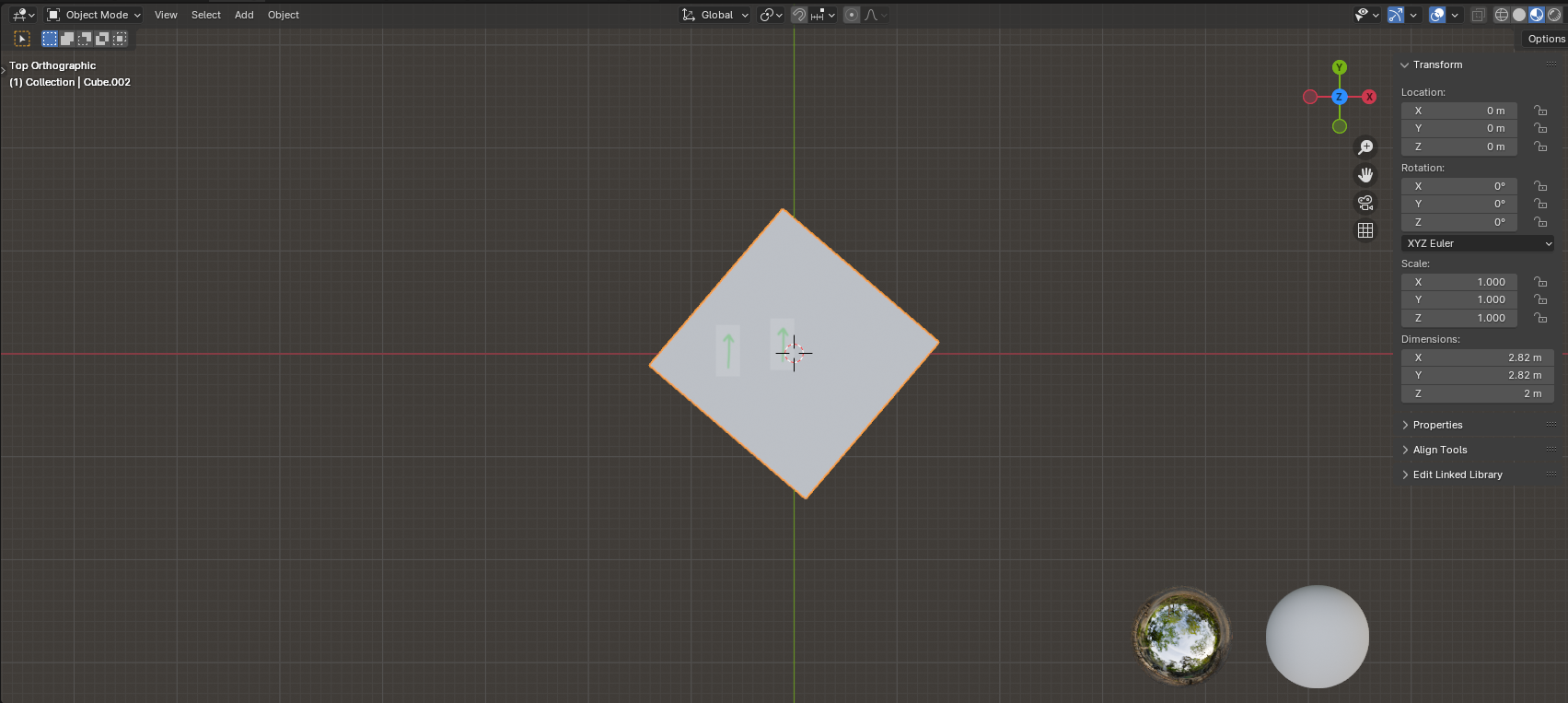Toggle show gizmo button
This screenshot has height=703, width=1568.
point(1397,15)
